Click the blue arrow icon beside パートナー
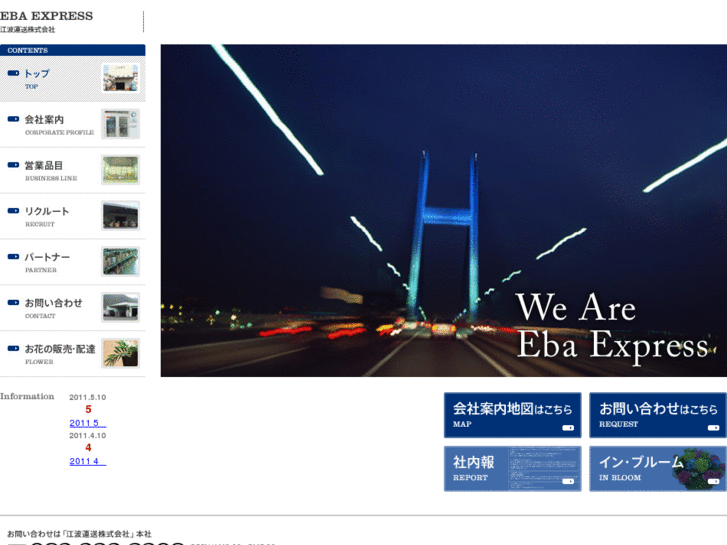This screenshot has height=545, width=727. click(13, 257)
